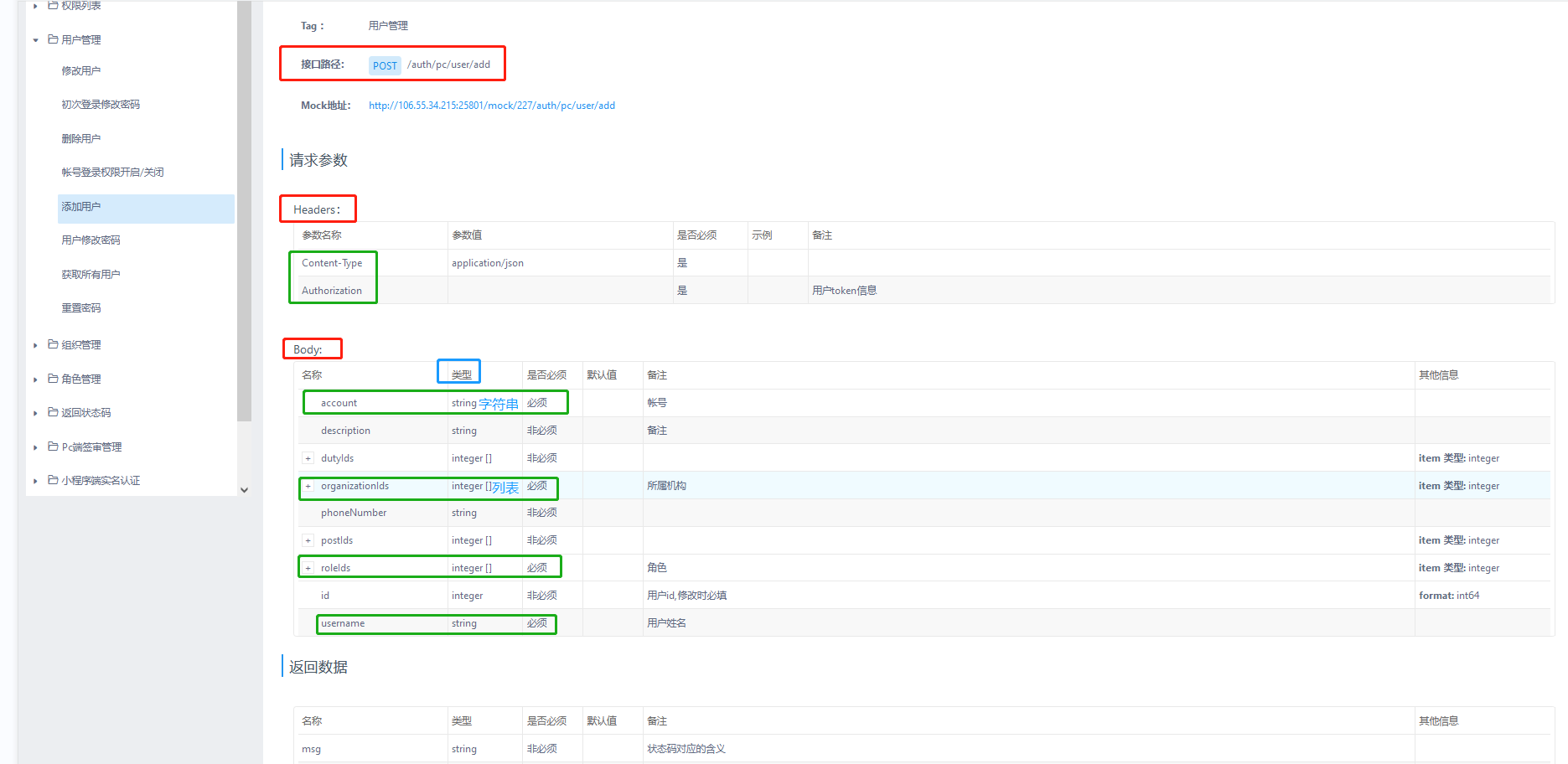Viewport: 1568px width, 764px height.
Task: Click the application/json header value
Action: point(488,263)
